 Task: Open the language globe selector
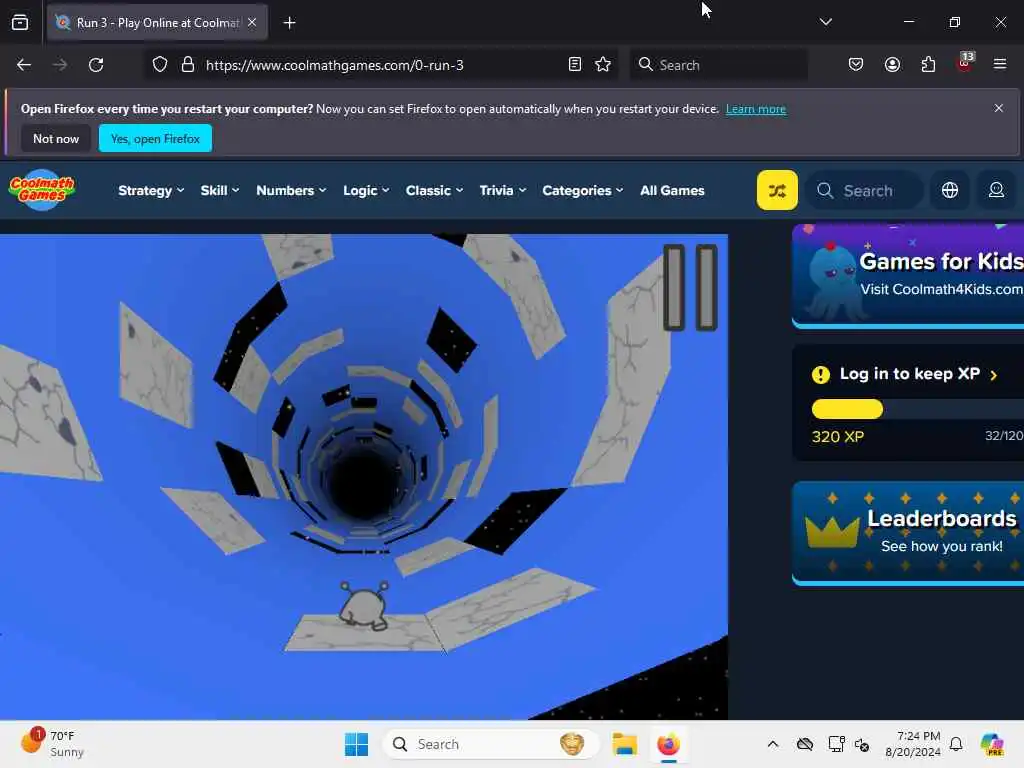950,190
